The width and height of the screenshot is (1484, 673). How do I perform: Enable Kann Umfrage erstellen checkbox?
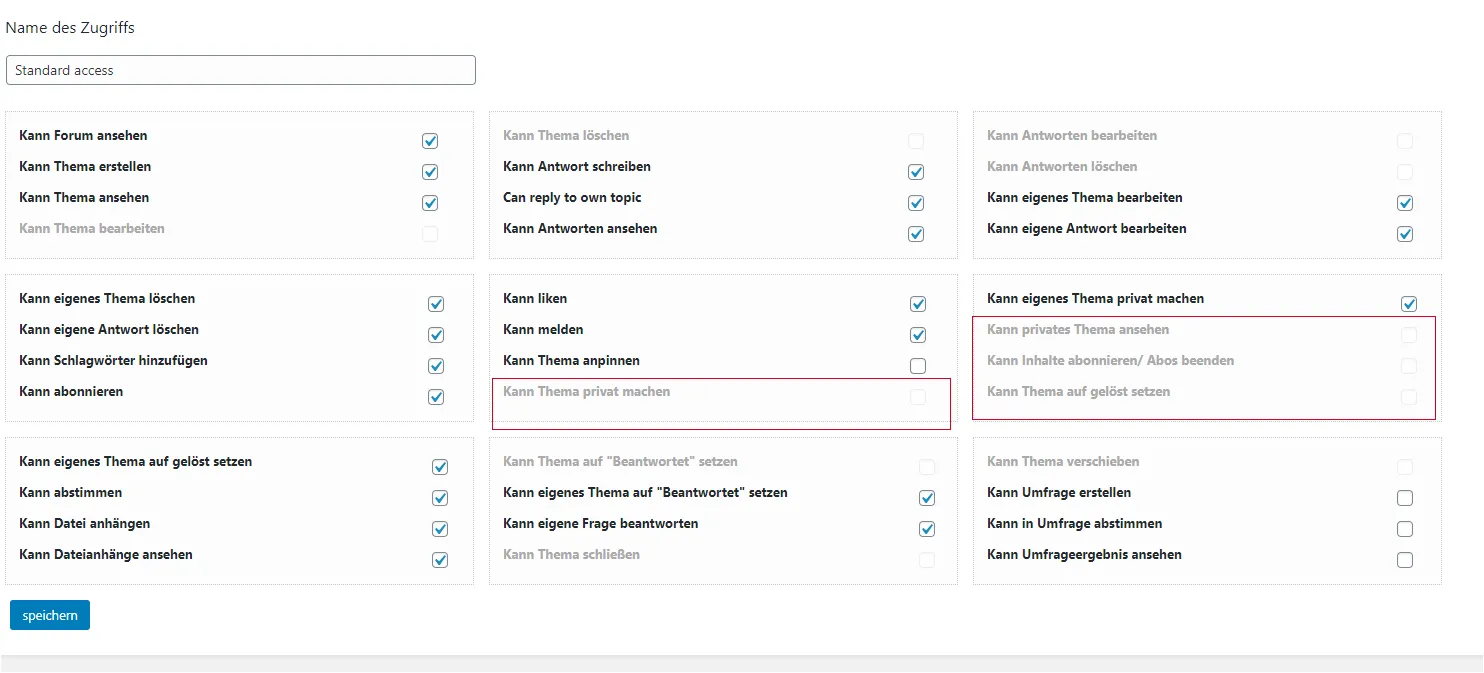point(1405,498)
